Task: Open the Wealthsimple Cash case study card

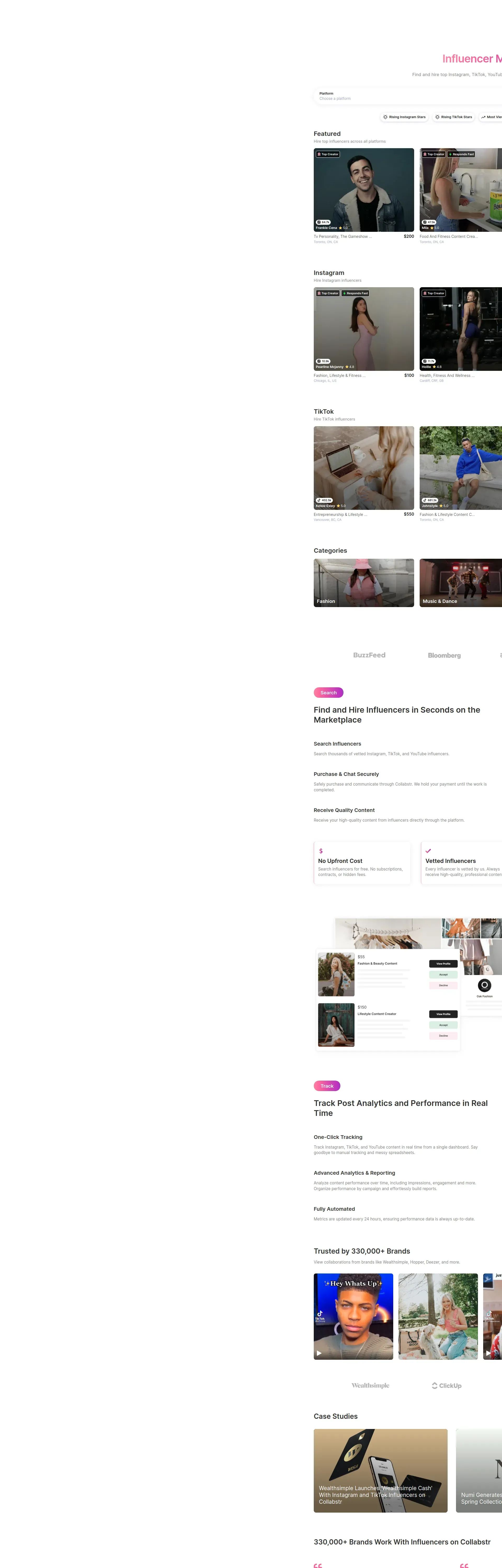Action: pos(381,1471)
